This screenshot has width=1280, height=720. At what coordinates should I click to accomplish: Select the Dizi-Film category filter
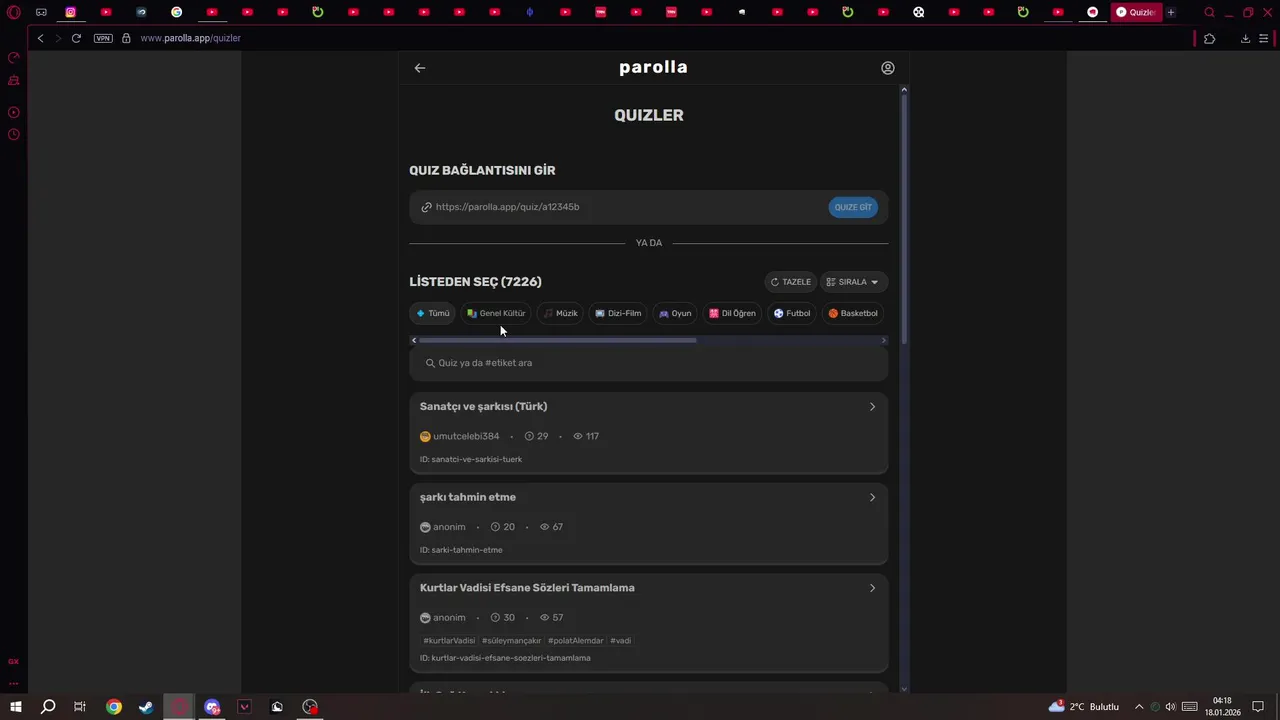[618, 313]
